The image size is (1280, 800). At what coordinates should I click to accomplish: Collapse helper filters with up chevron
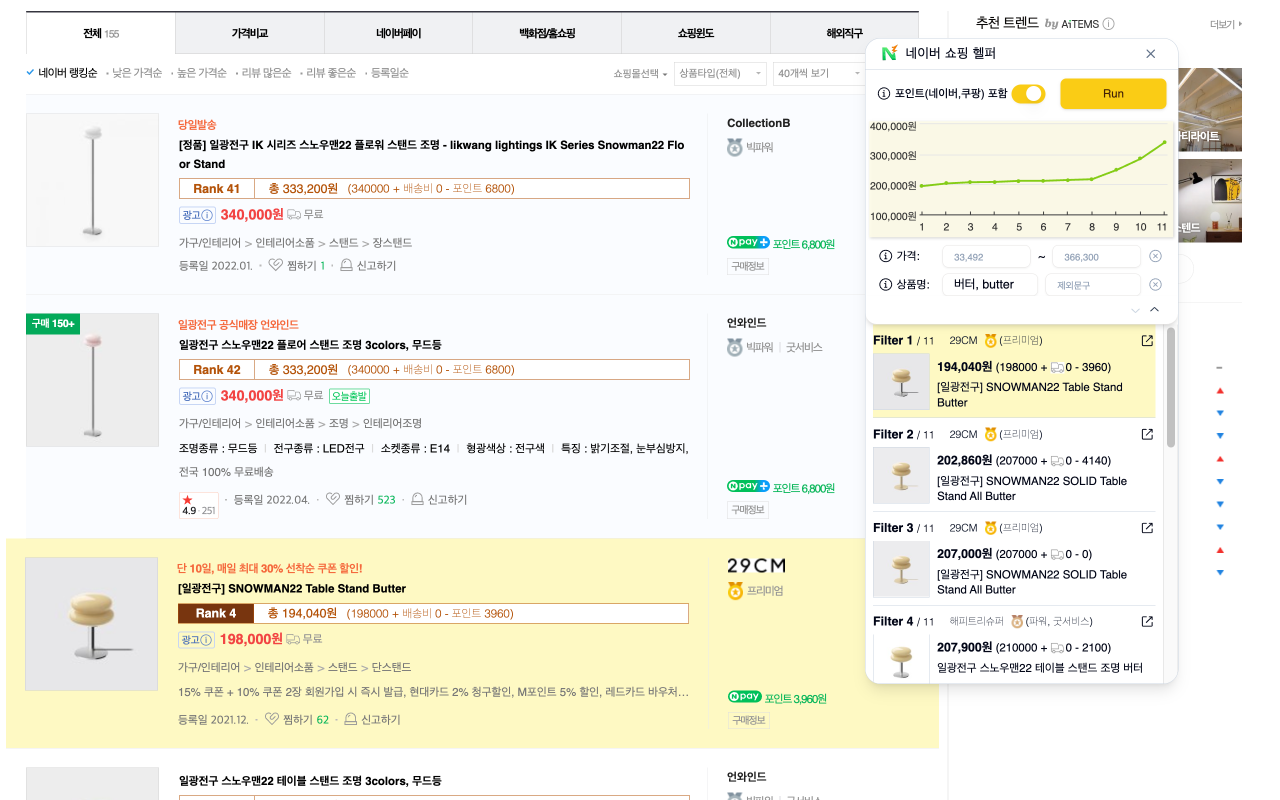click(x=1154, y=310)
